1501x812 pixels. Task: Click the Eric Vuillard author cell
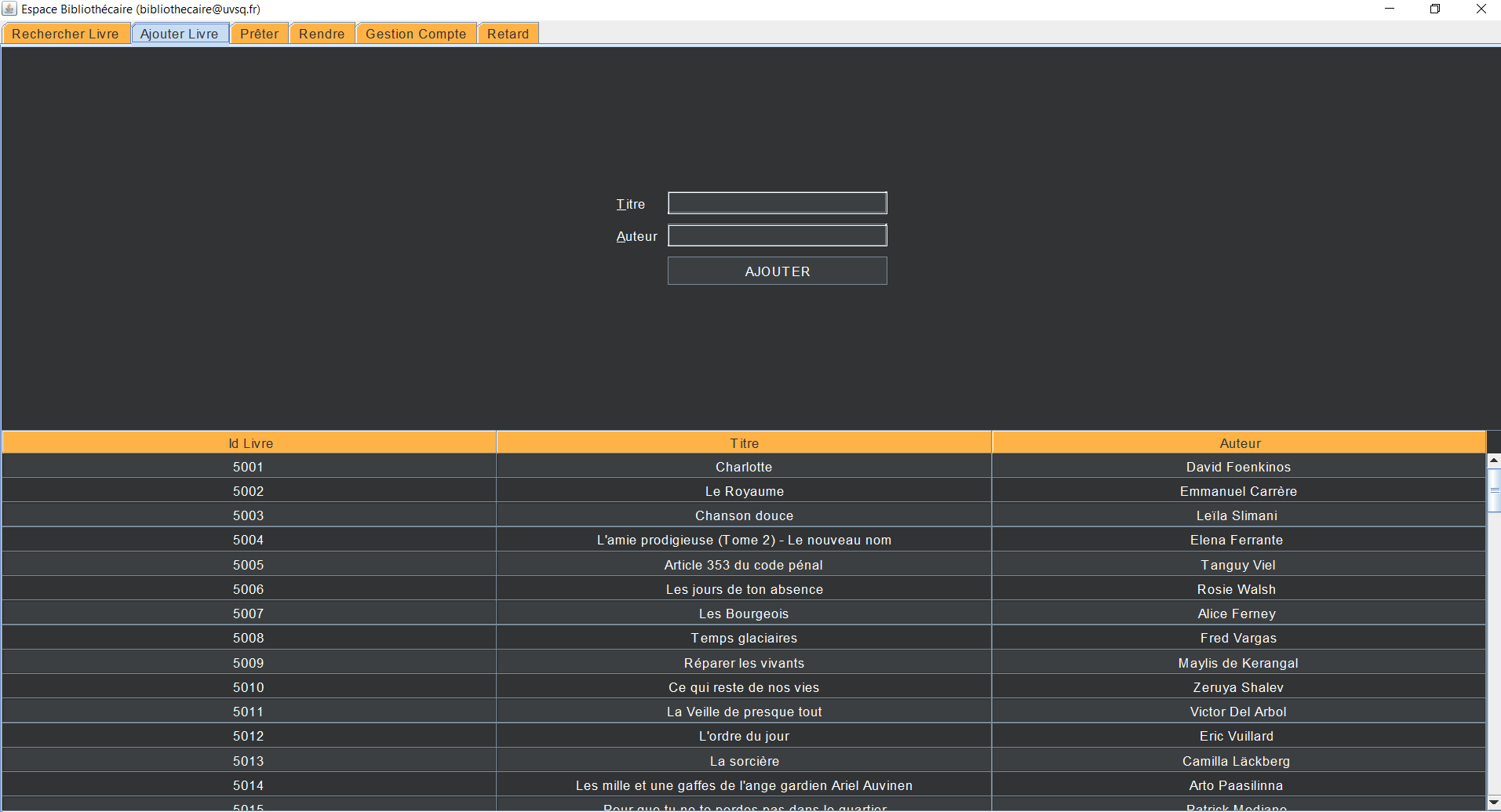[x=1237, y=736]
